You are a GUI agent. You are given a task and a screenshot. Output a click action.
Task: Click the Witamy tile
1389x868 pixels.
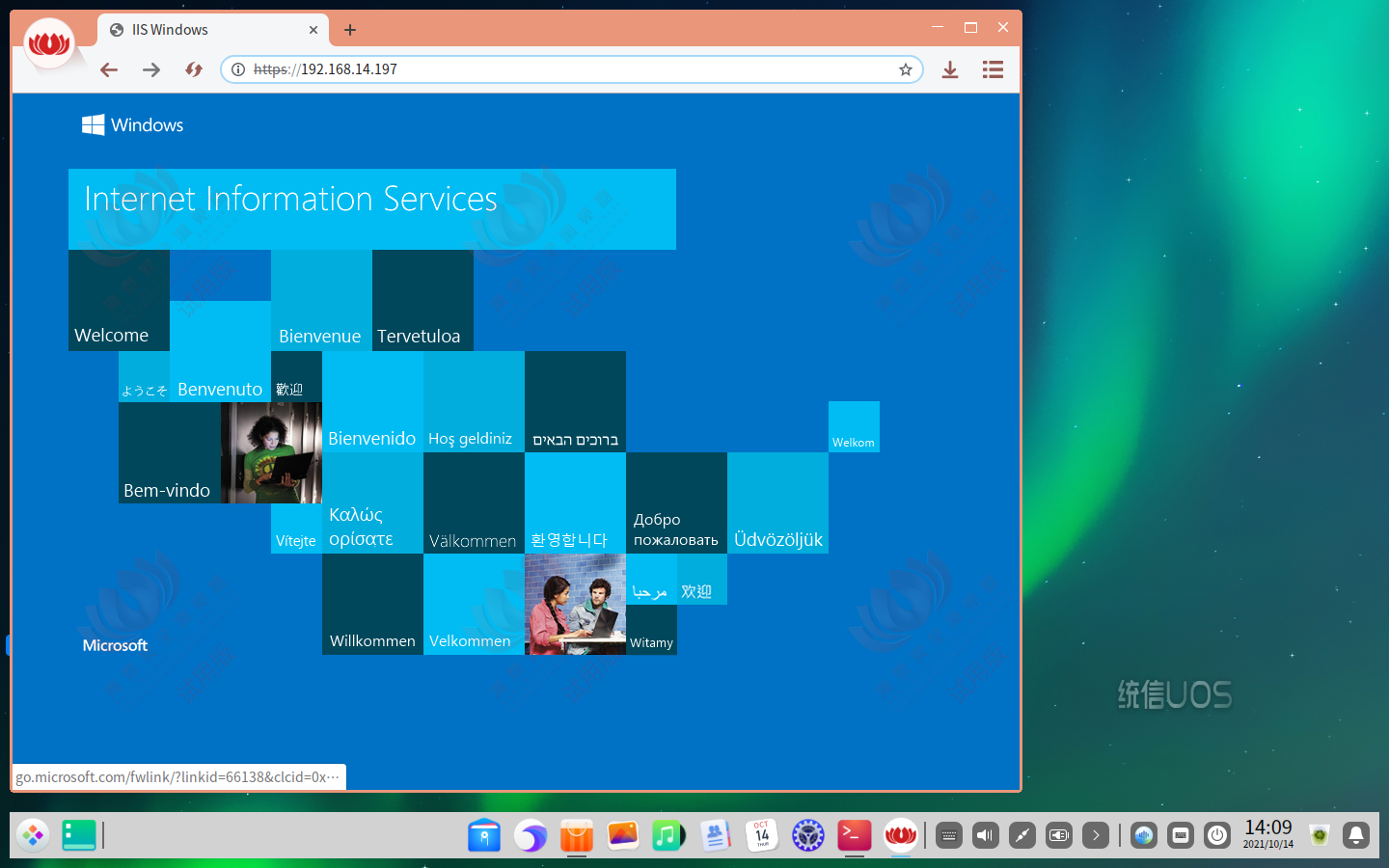pos(651,630)
